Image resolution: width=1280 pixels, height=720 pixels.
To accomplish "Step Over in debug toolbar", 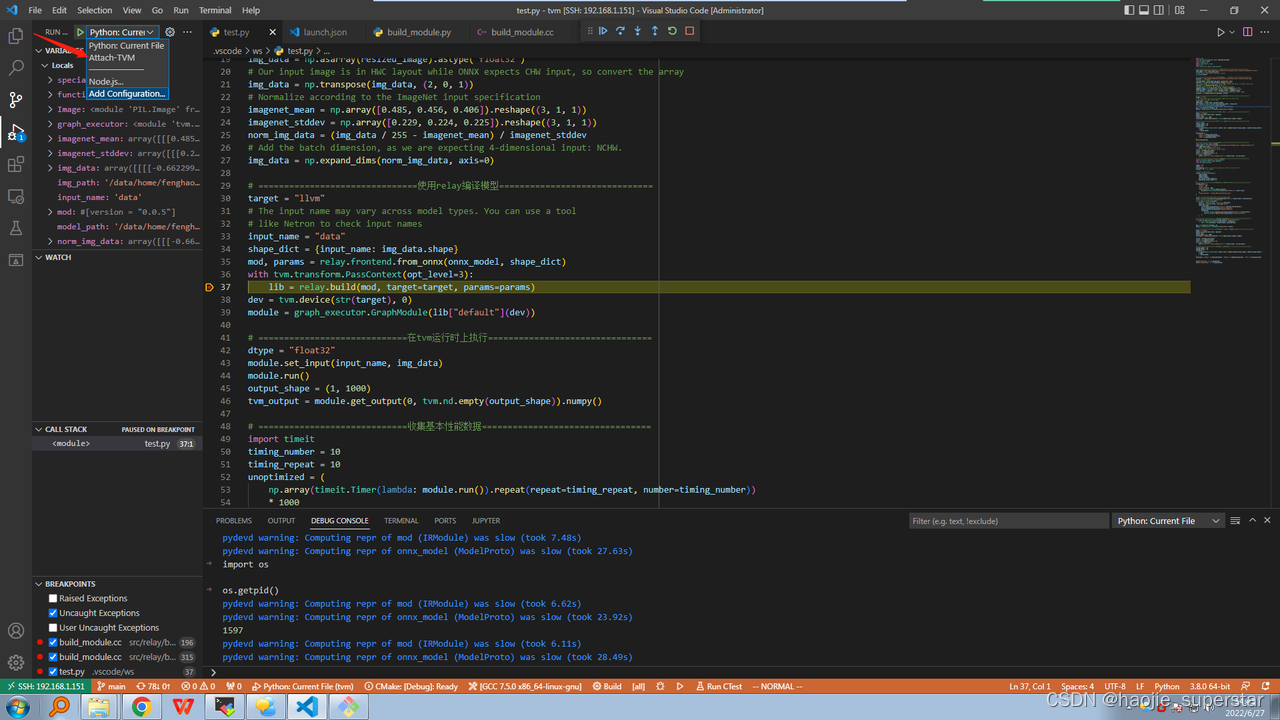I will pyautogui.click(x=620, y=31).
